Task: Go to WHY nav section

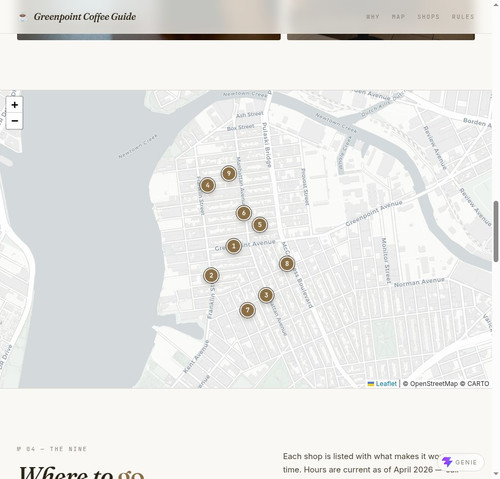Action: point(373,17)
